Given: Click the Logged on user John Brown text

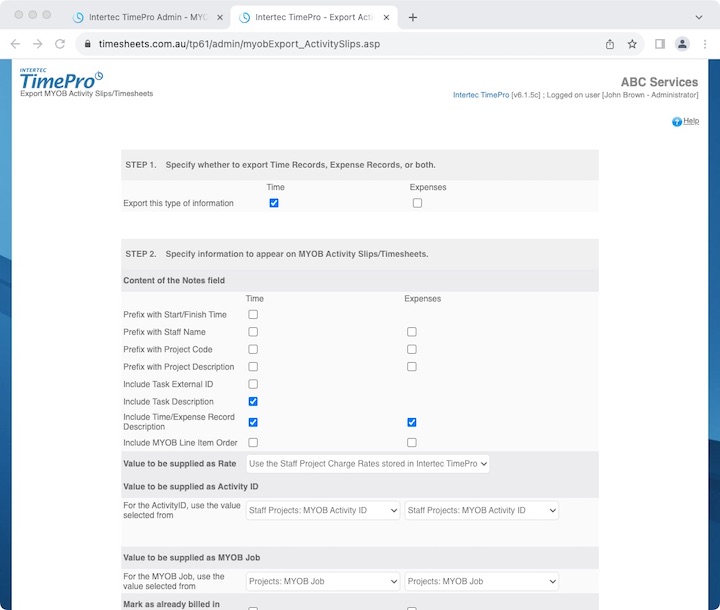Looking at the screenshot, I should (622, 95).
